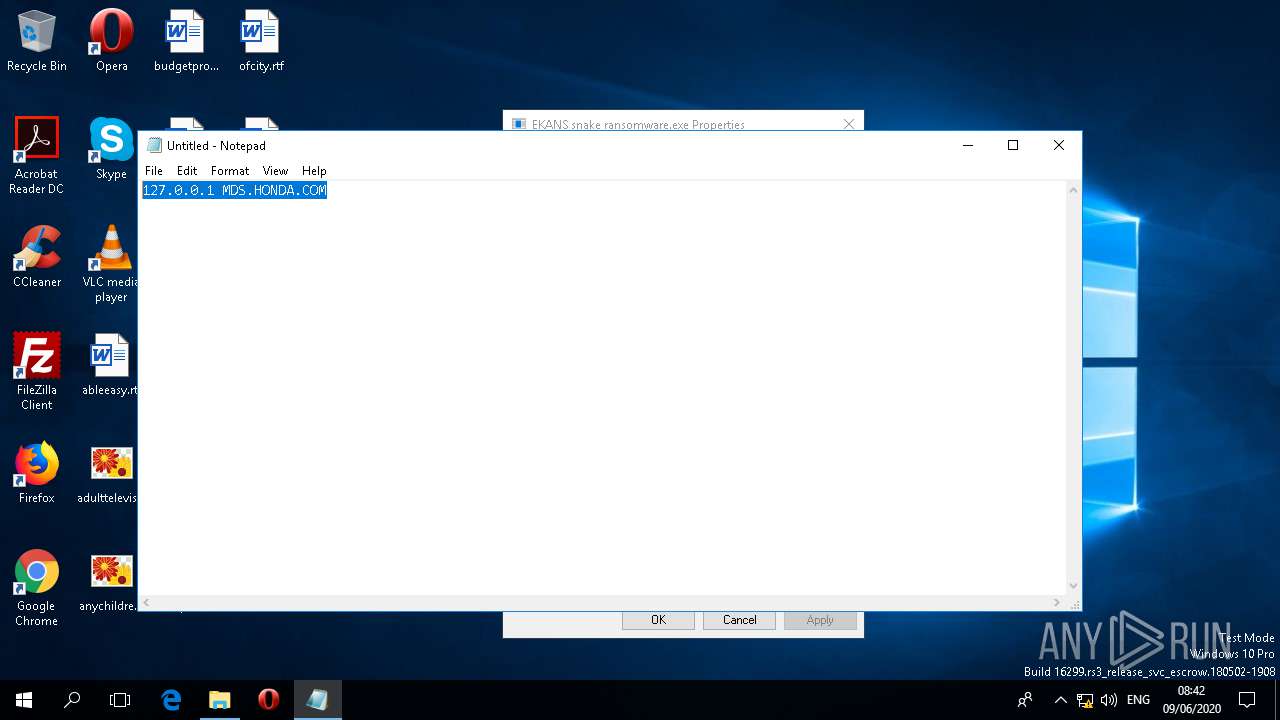This screenshot has height=720, width=1280.
Task: Open Notepad Help menu
Action: tap(314, 171)
